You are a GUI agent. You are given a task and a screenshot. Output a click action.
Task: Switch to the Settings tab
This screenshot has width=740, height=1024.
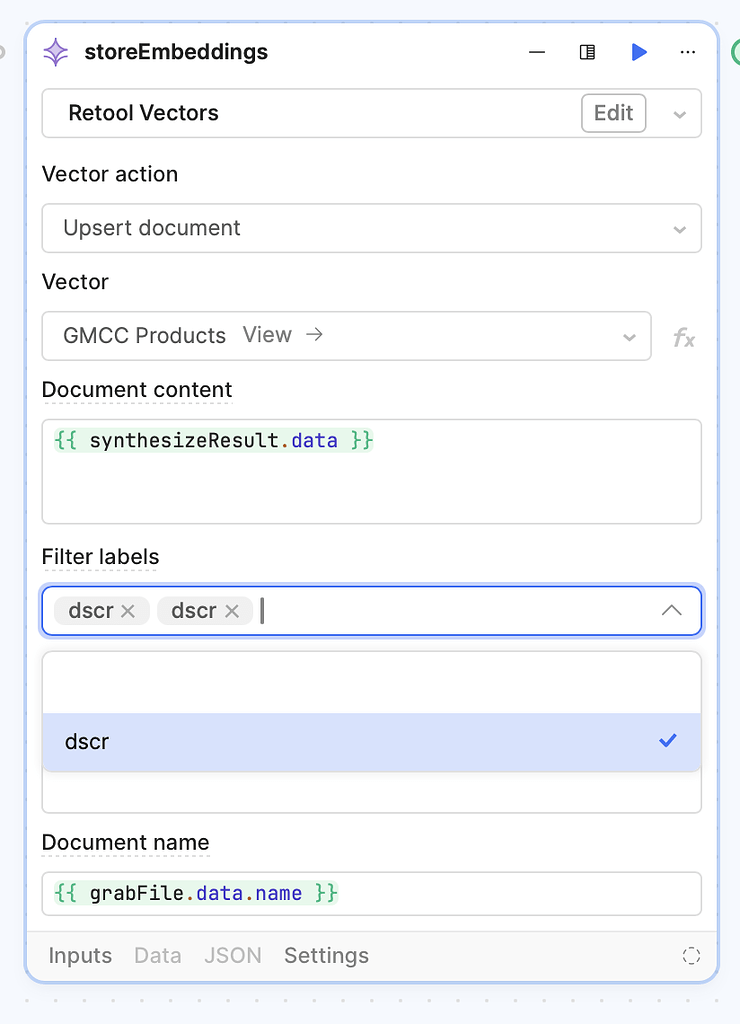tap(326, 956)
